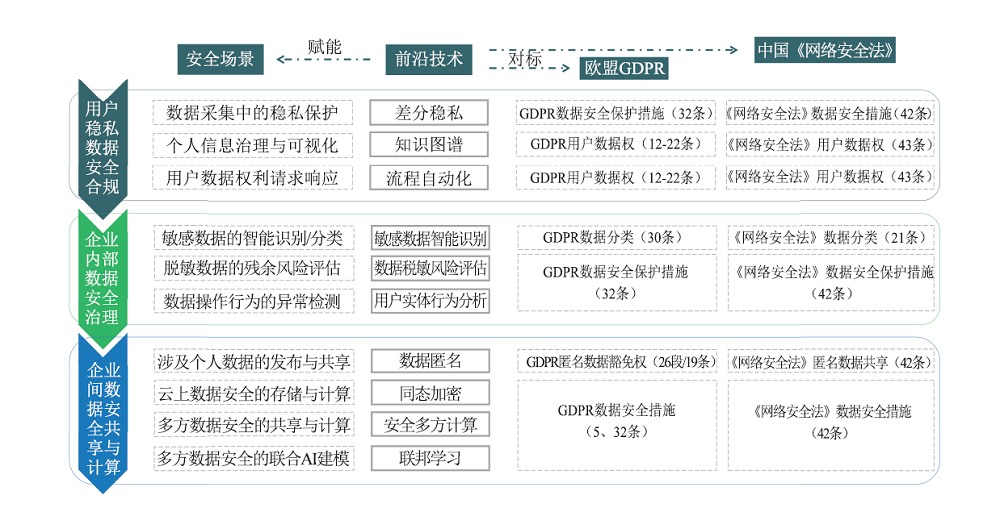Viewport: 1000px width, 508px height.
Task: Click GDPR匿名数据豁免权（26段/19条） box
Action: click(617, 361)
